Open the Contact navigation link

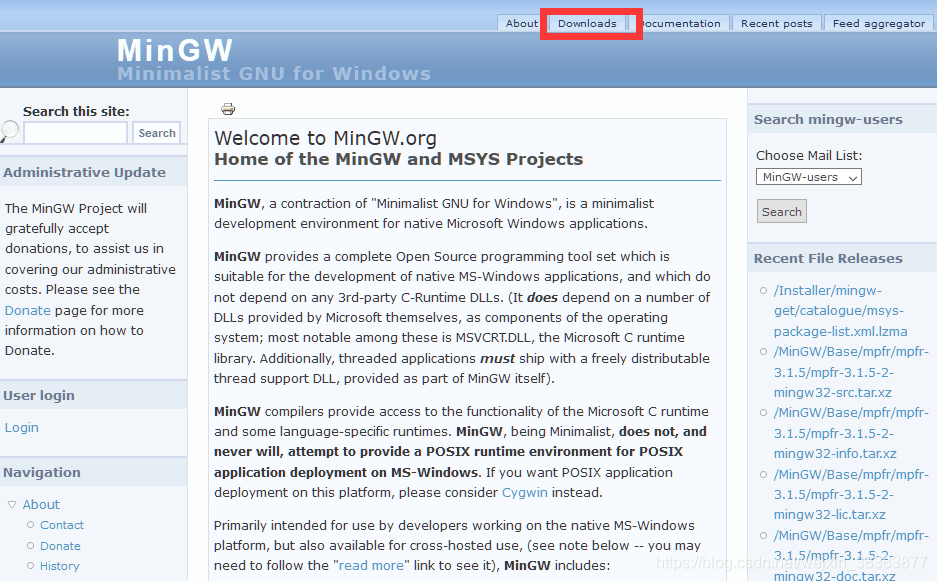[62, 525]
